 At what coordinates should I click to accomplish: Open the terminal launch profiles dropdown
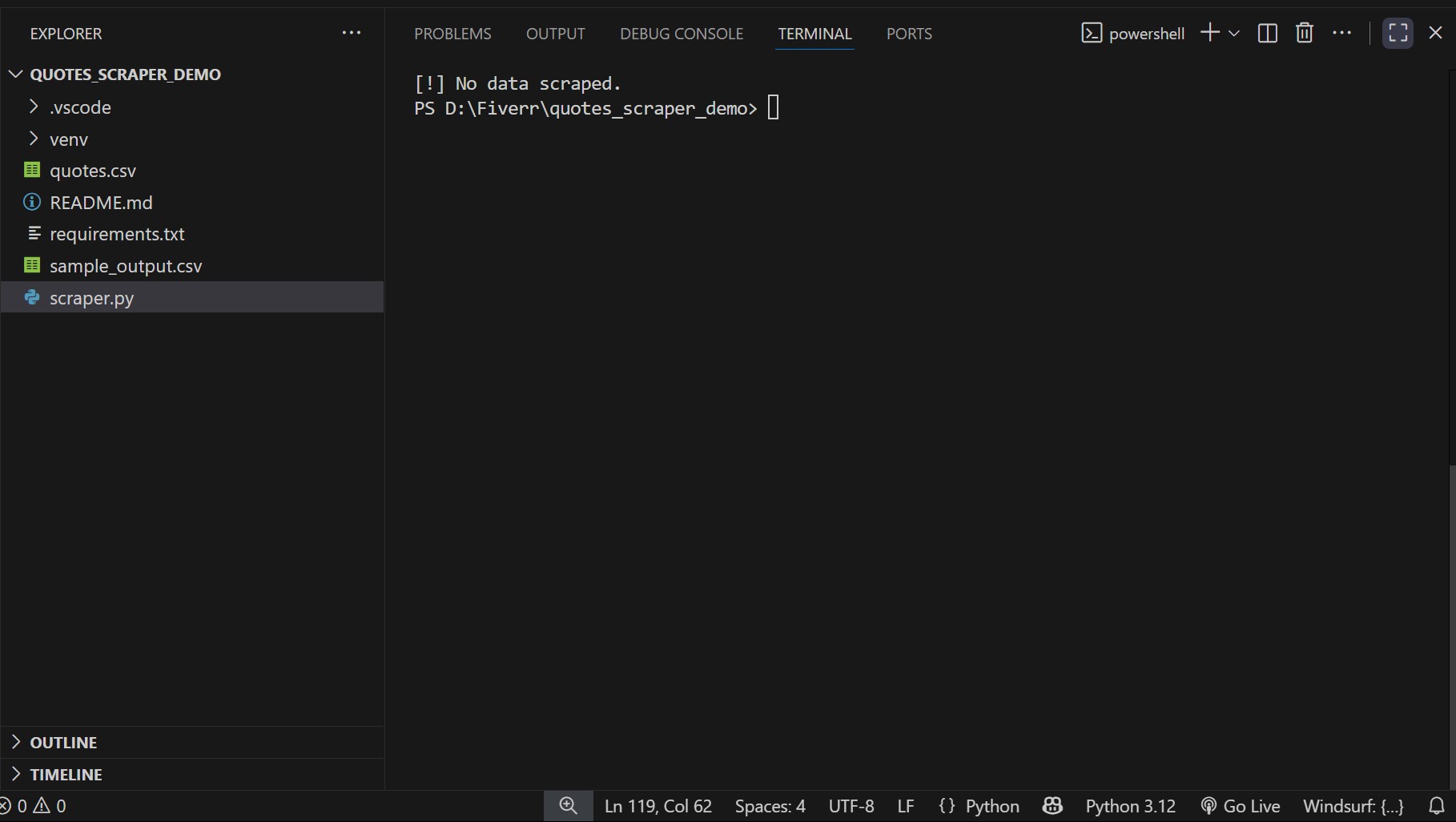pyautogui.click(x=1234, y=33)
